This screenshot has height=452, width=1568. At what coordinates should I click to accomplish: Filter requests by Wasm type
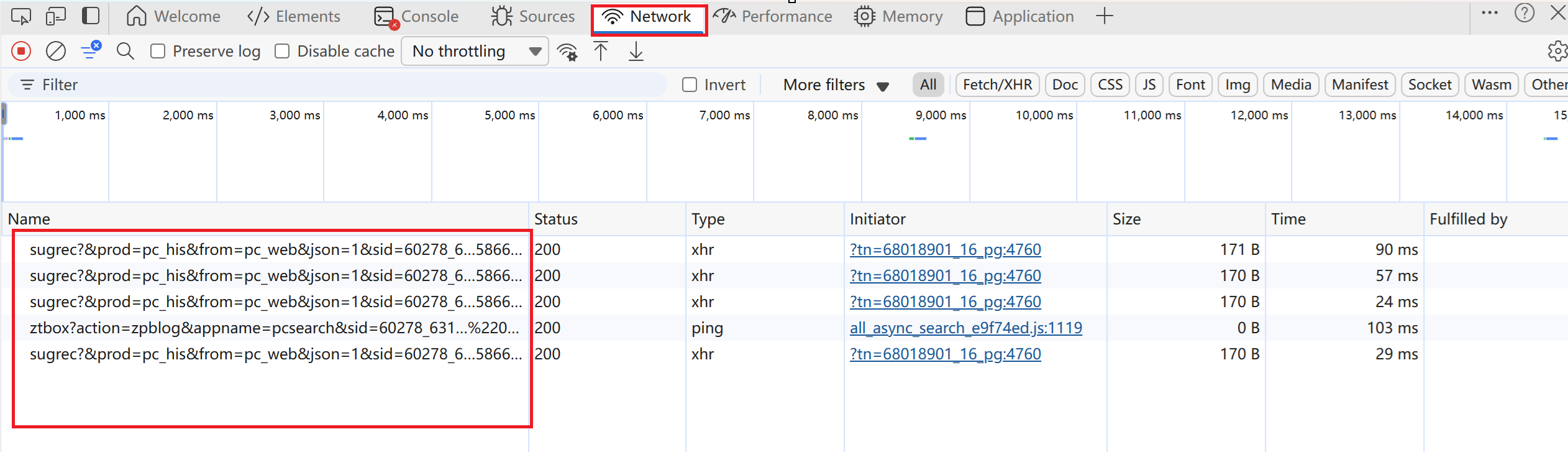1492,85
